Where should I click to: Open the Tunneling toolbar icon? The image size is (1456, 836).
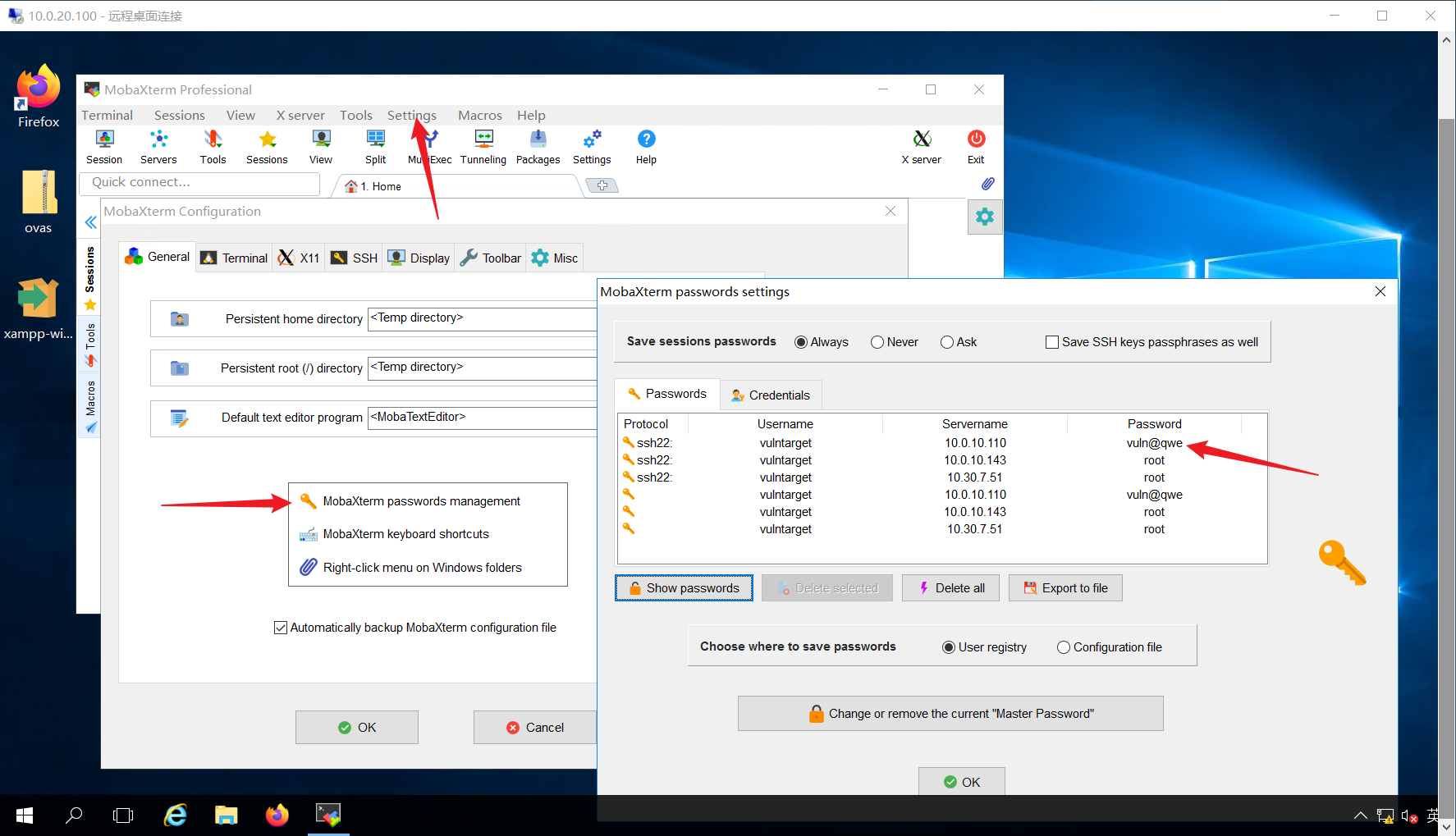pyautogui.click(x=483, y=148)
